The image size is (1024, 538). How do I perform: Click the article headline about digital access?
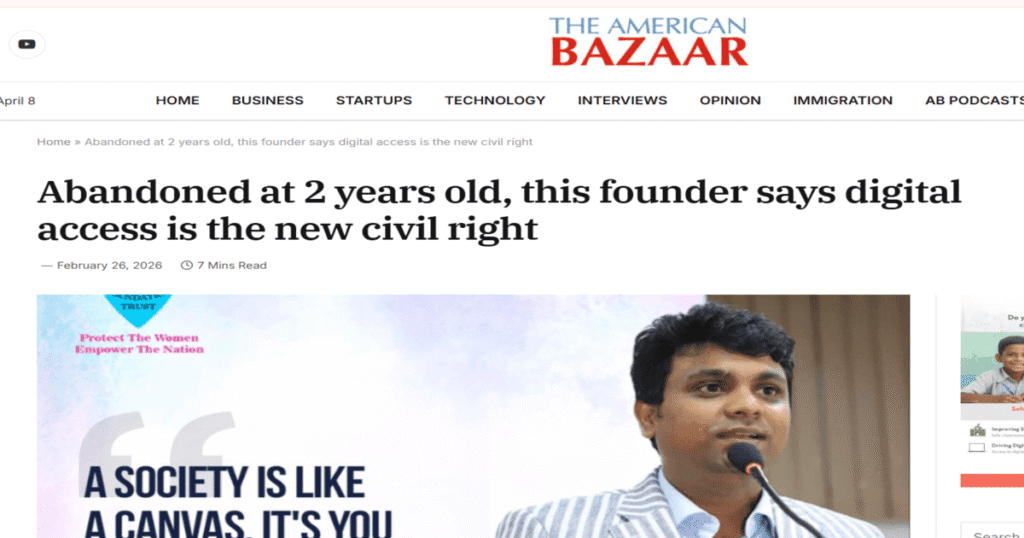tap(499, 210)
